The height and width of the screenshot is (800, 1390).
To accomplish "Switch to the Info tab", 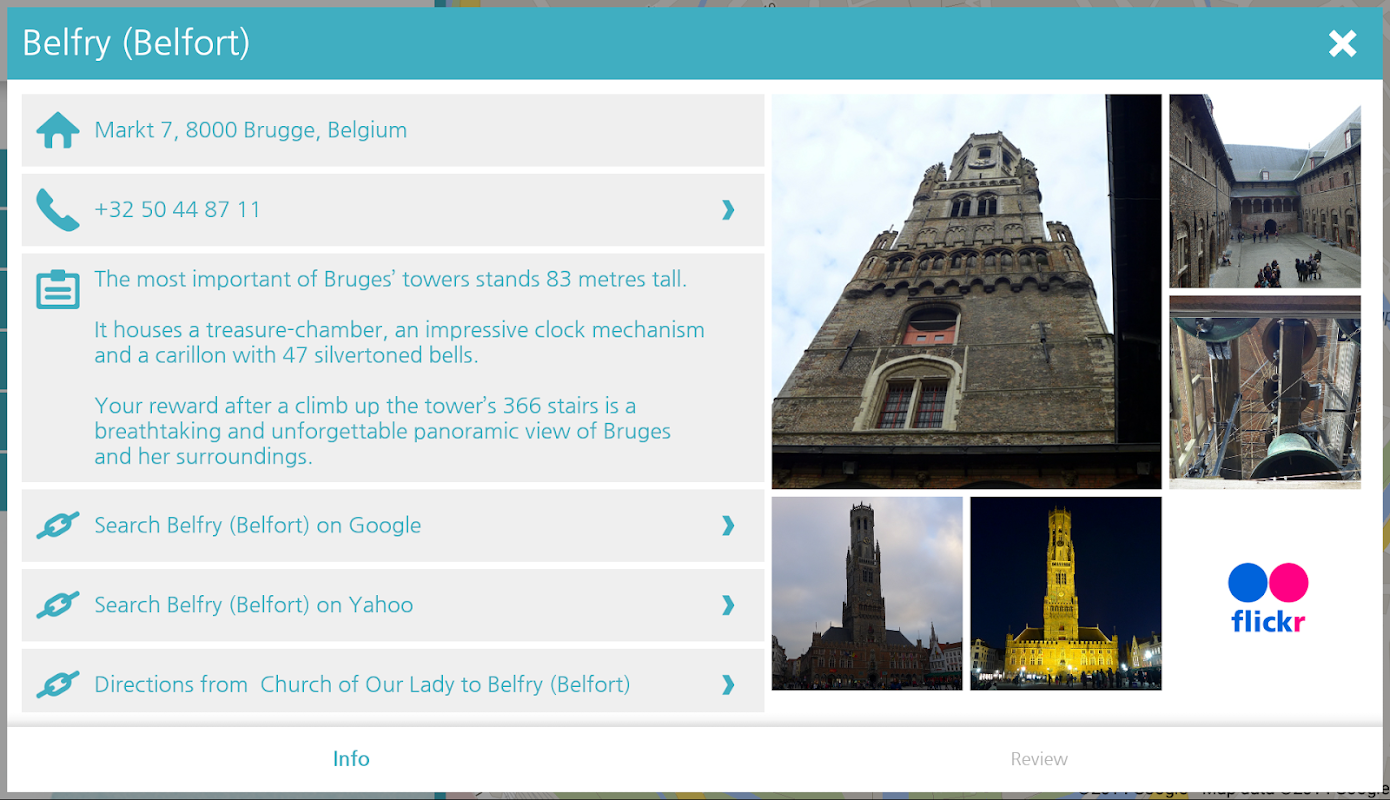I will click(x=351, y=759).
